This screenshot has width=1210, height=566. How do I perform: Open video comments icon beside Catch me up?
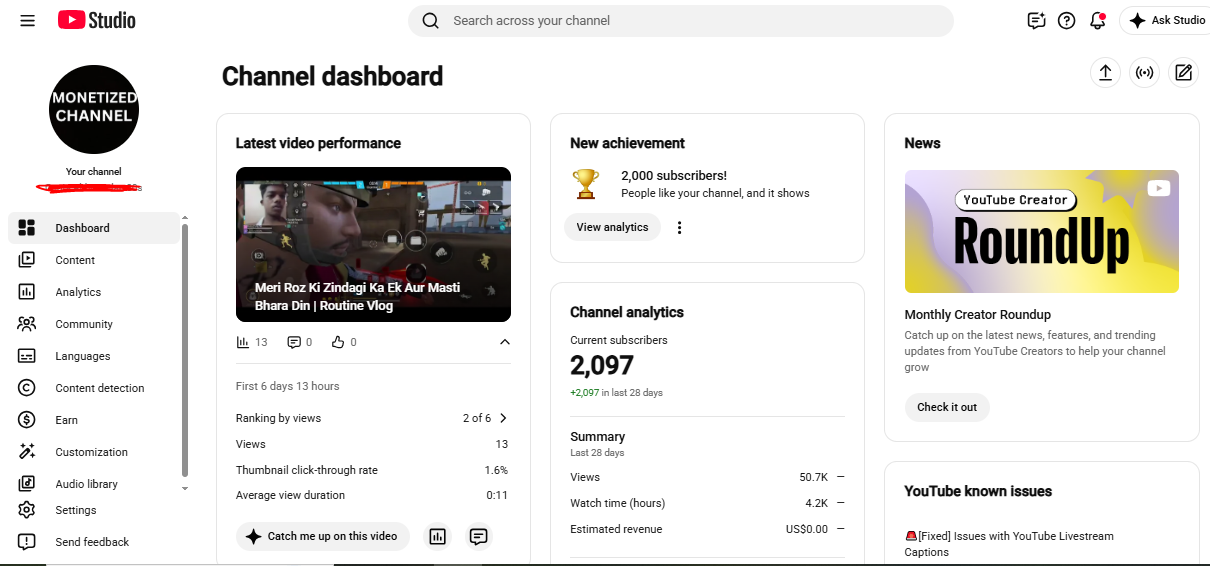479,536
